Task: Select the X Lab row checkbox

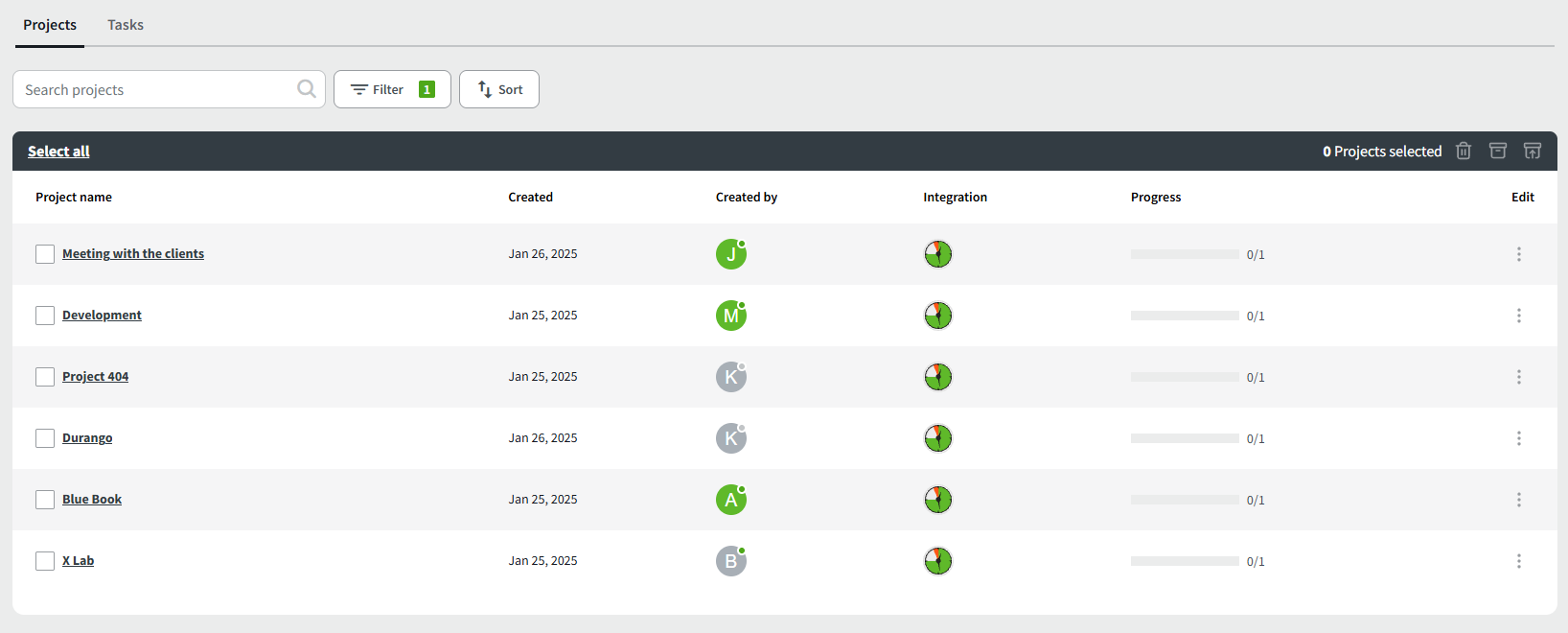Action: 45,561
